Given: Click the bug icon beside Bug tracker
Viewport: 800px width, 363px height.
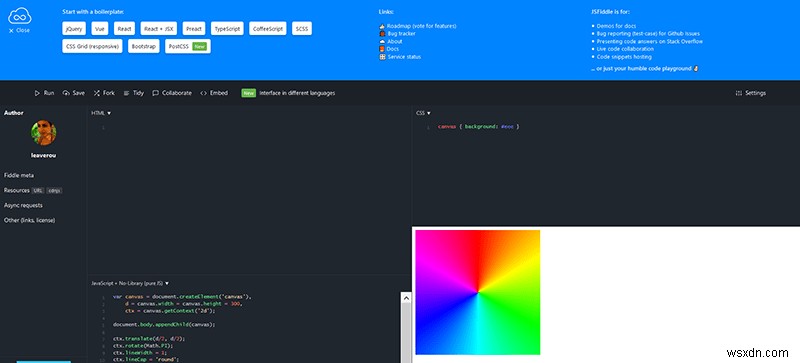Looking at the screenshot, I should pyautogui.click(x=382, y=34).
